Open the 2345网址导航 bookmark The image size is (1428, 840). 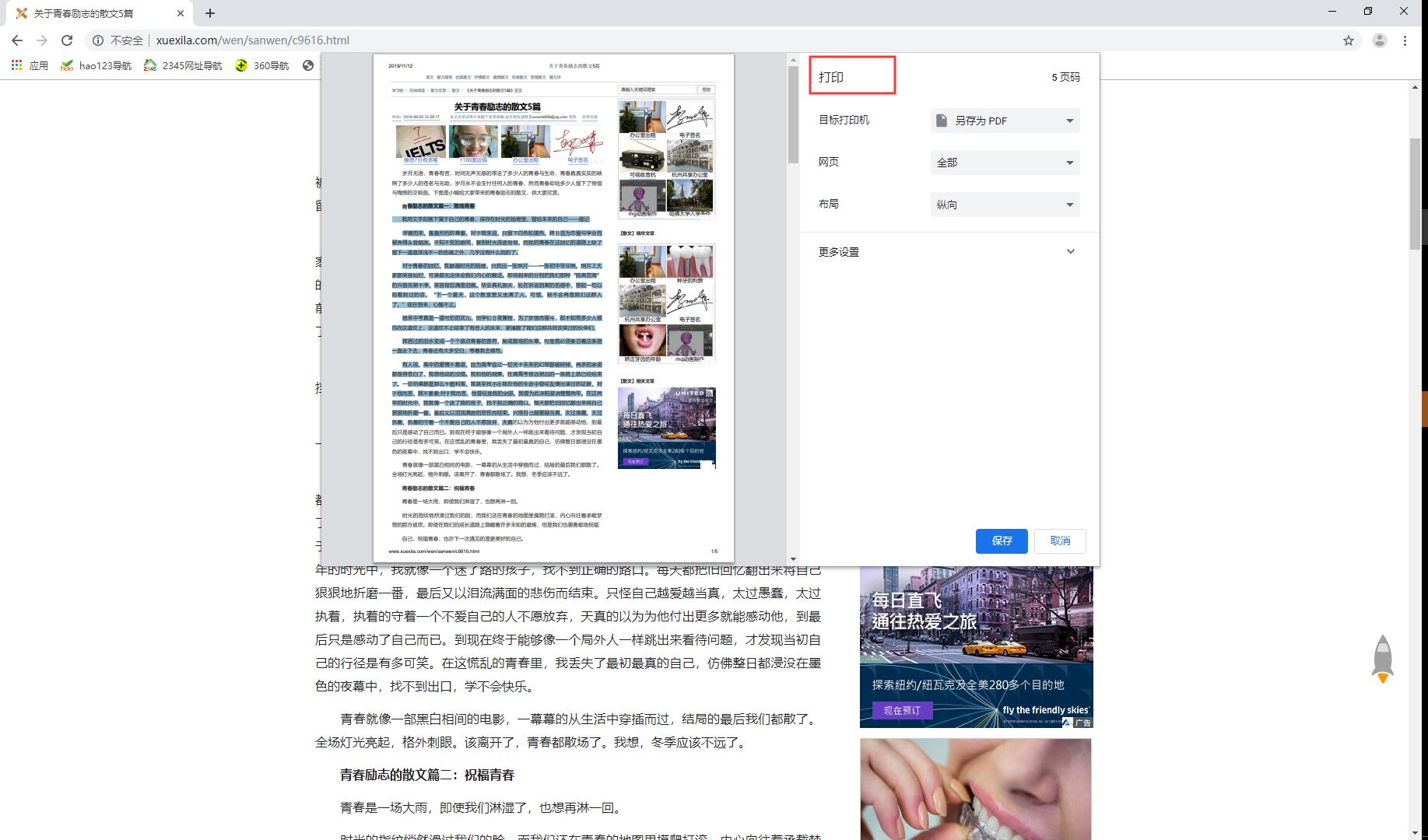pyautogui.click(x=184, y=65)
